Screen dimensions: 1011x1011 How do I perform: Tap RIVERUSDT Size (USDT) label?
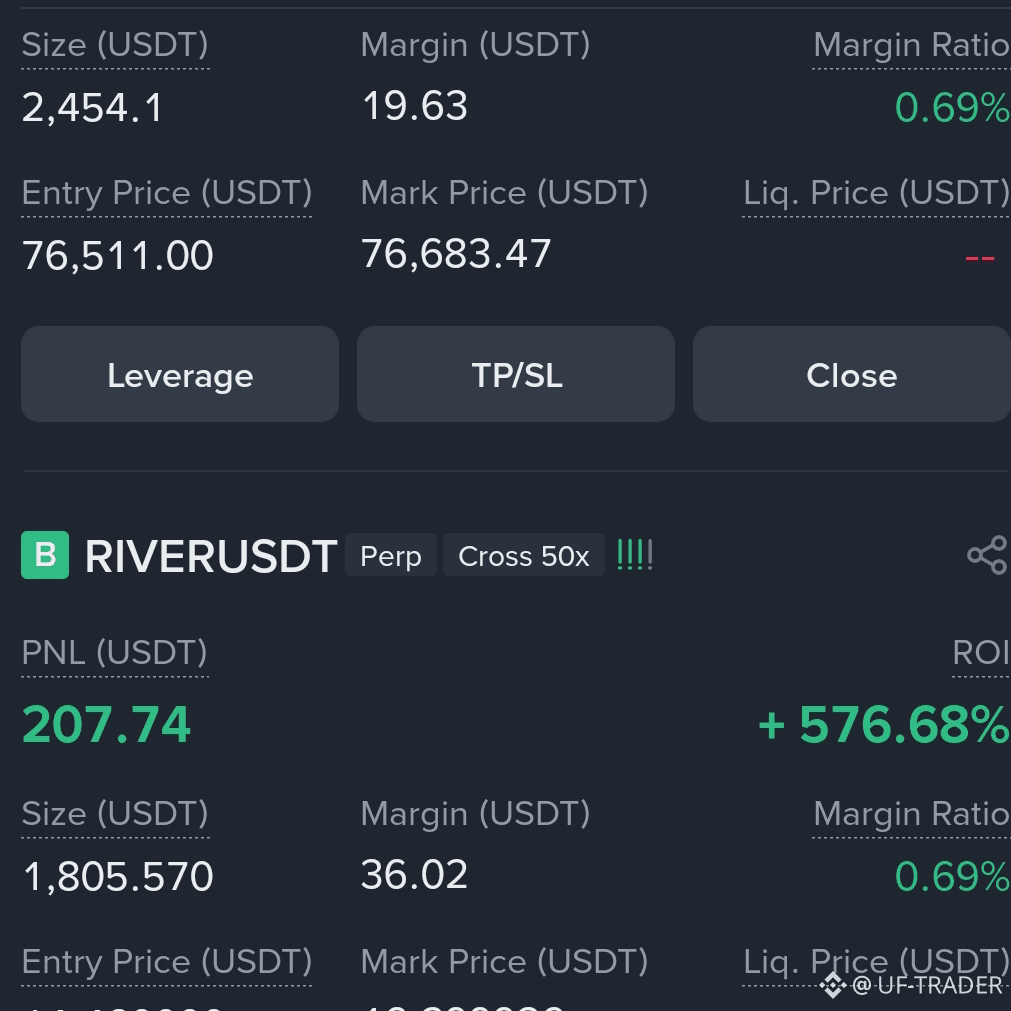[115, 814]
